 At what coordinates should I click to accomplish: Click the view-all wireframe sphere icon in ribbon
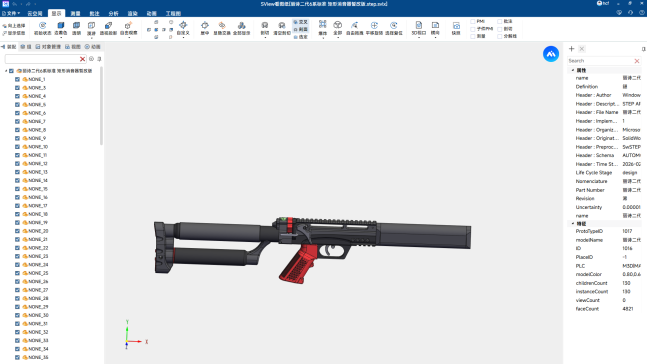[338, 25]
